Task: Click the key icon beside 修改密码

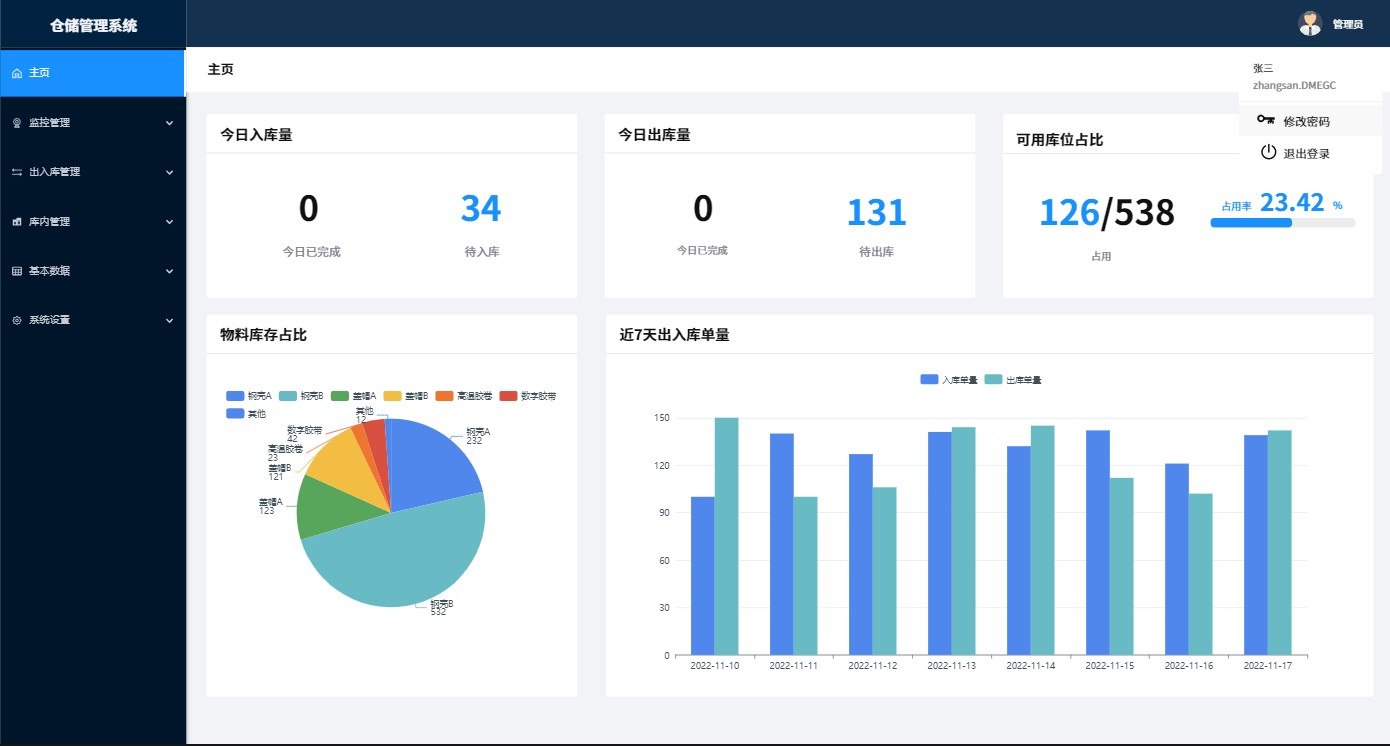Action: (1266, 121)
